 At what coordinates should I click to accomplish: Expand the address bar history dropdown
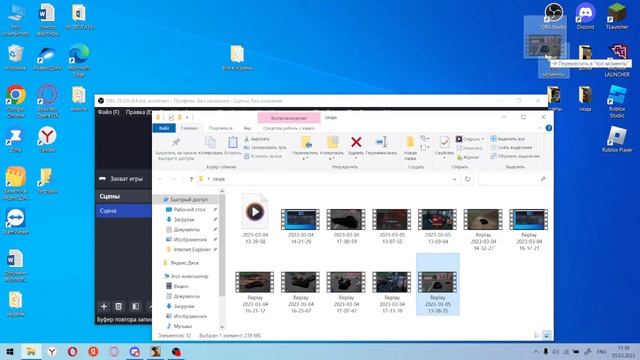pos(454,179)
